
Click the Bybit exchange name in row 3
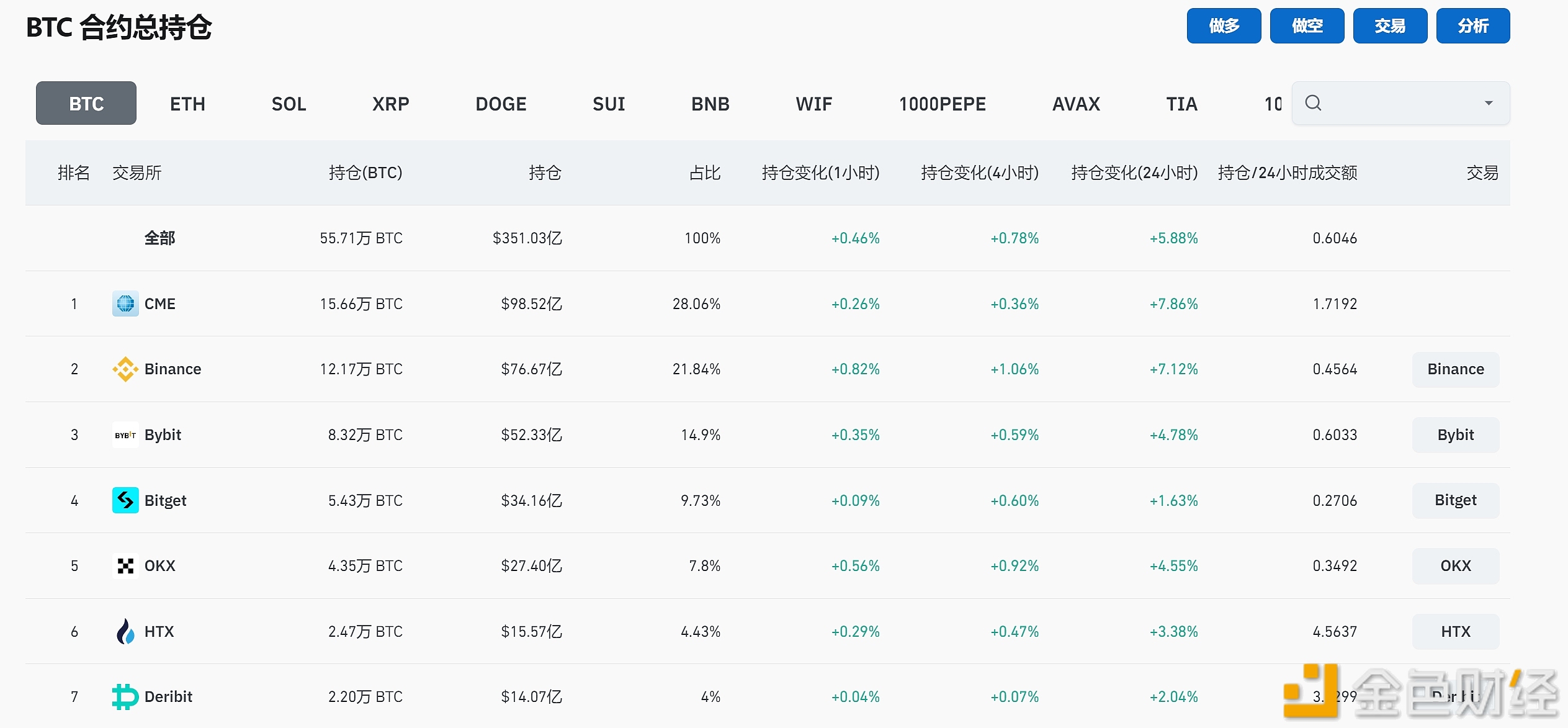point(163,435)
